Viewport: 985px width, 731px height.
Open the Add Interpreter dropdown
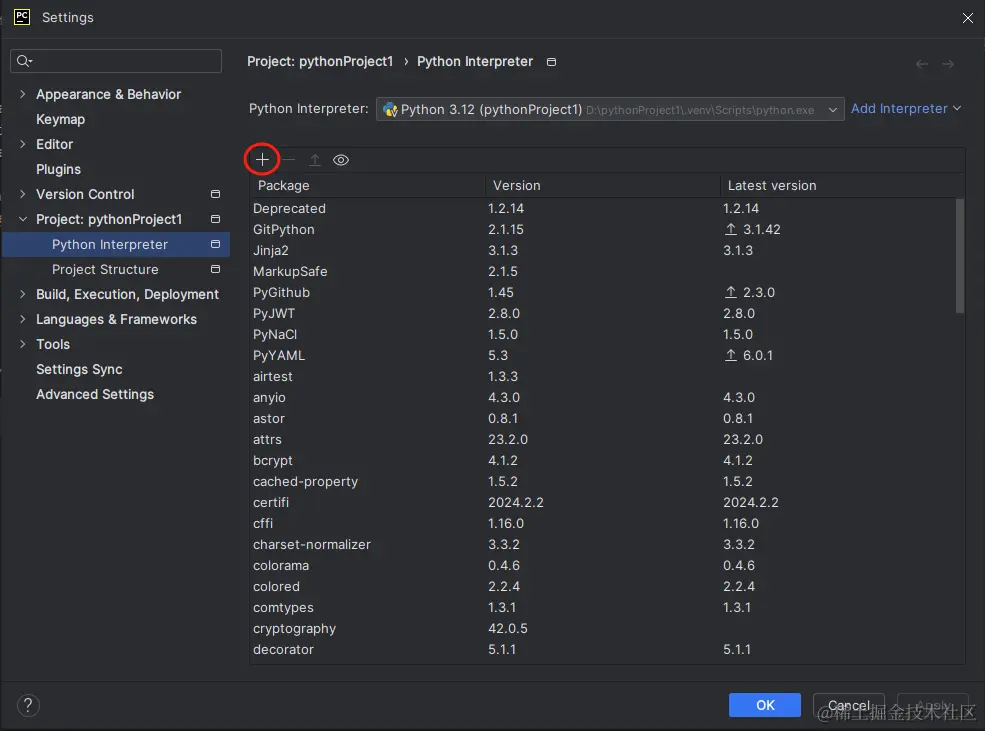pyautogui.click(x=906, y=109)
